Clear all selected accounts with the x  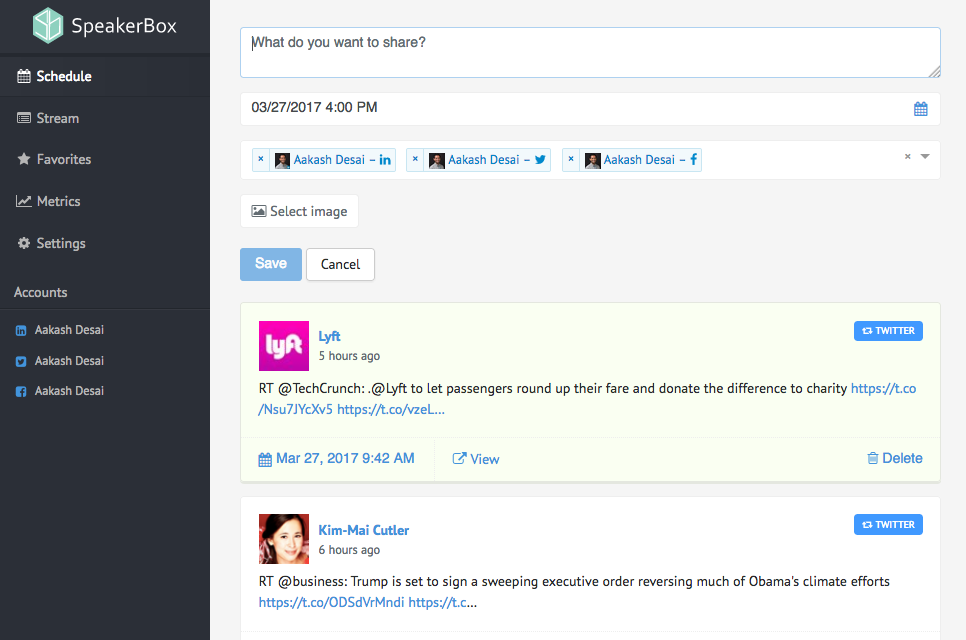(x=907, y=156)
